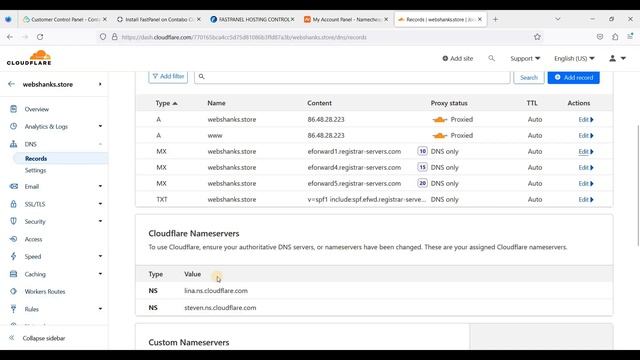Viewport: 640px width, 360px height.
Task: Select steven.ns.cloudflare.com nameserver text
Action: coord(220,308)
